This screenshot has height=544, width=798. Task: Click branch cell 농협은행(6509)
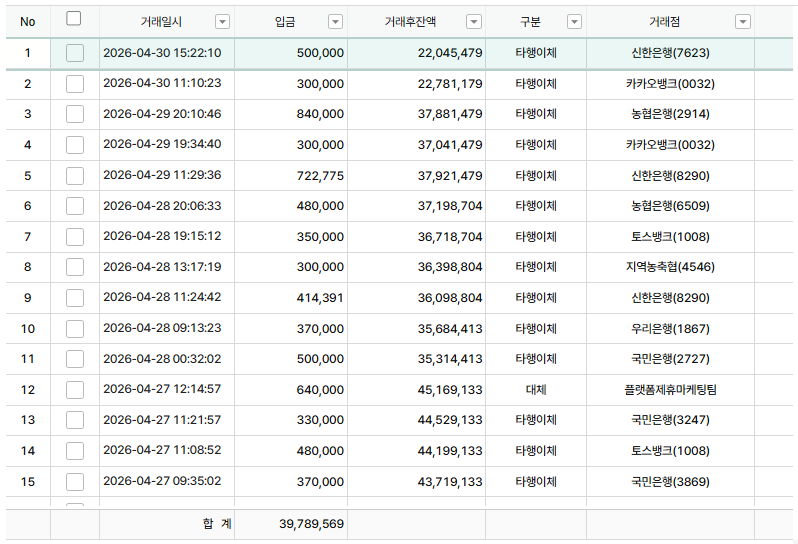[x=670, y=206]
